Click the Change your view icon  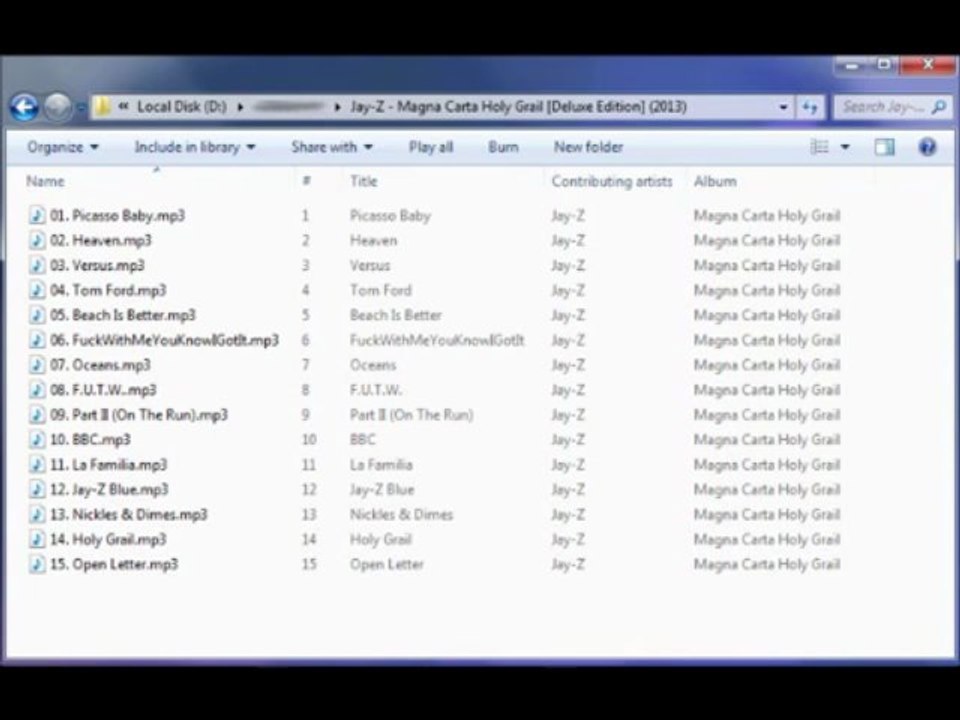(x=820, y=147)
